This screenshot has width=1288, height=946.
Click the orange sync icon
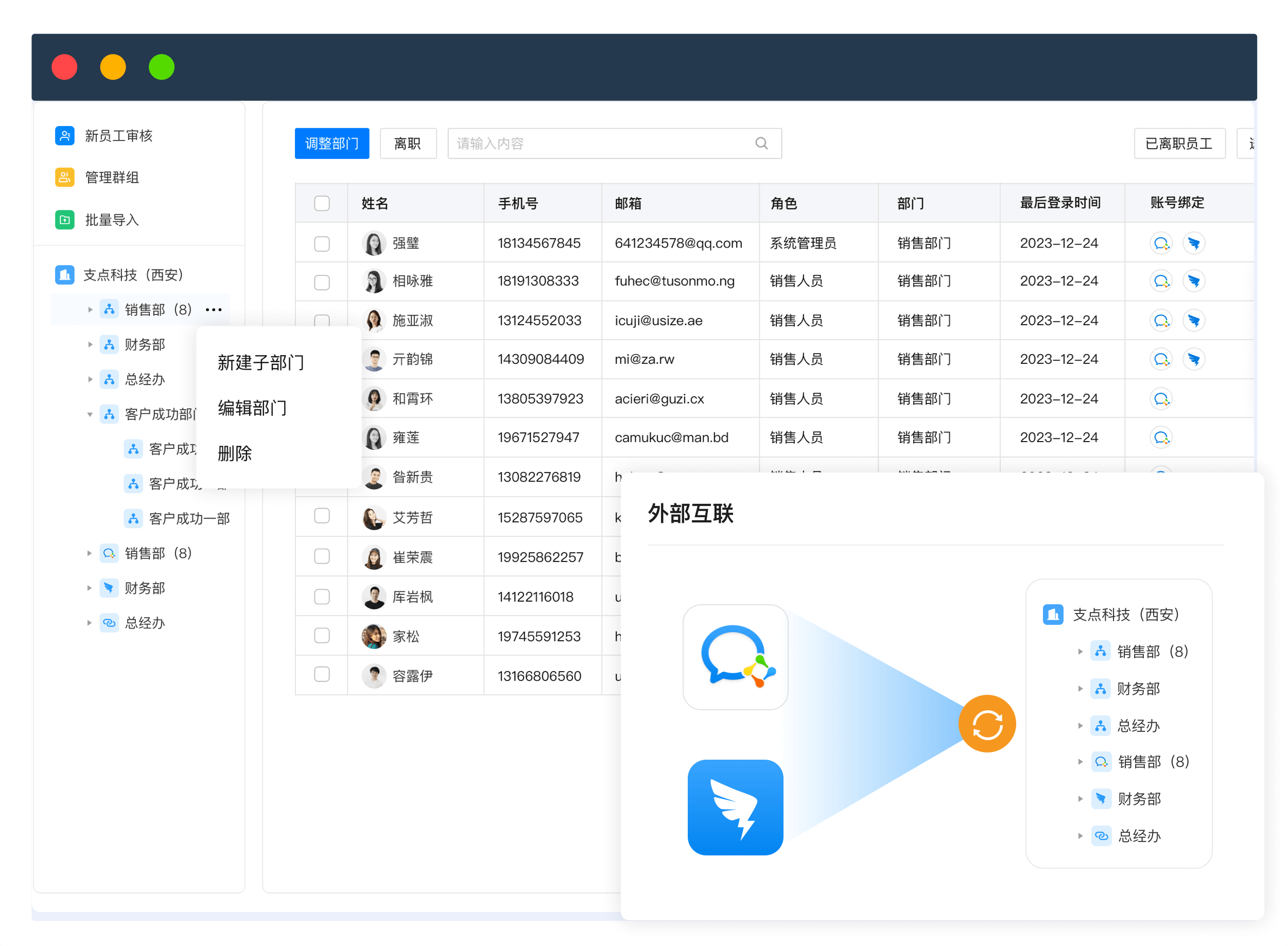click(987, 724)
